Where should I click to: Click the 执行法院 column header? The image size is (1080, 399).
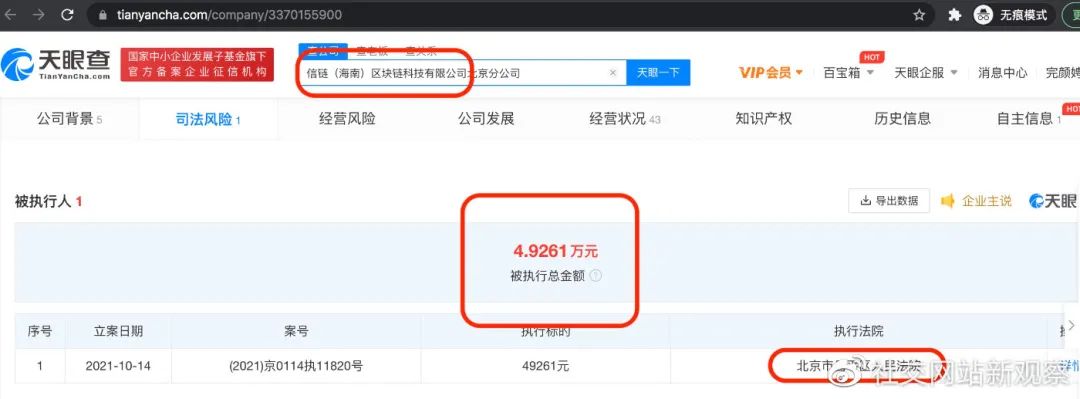click(x=858, y=331)
